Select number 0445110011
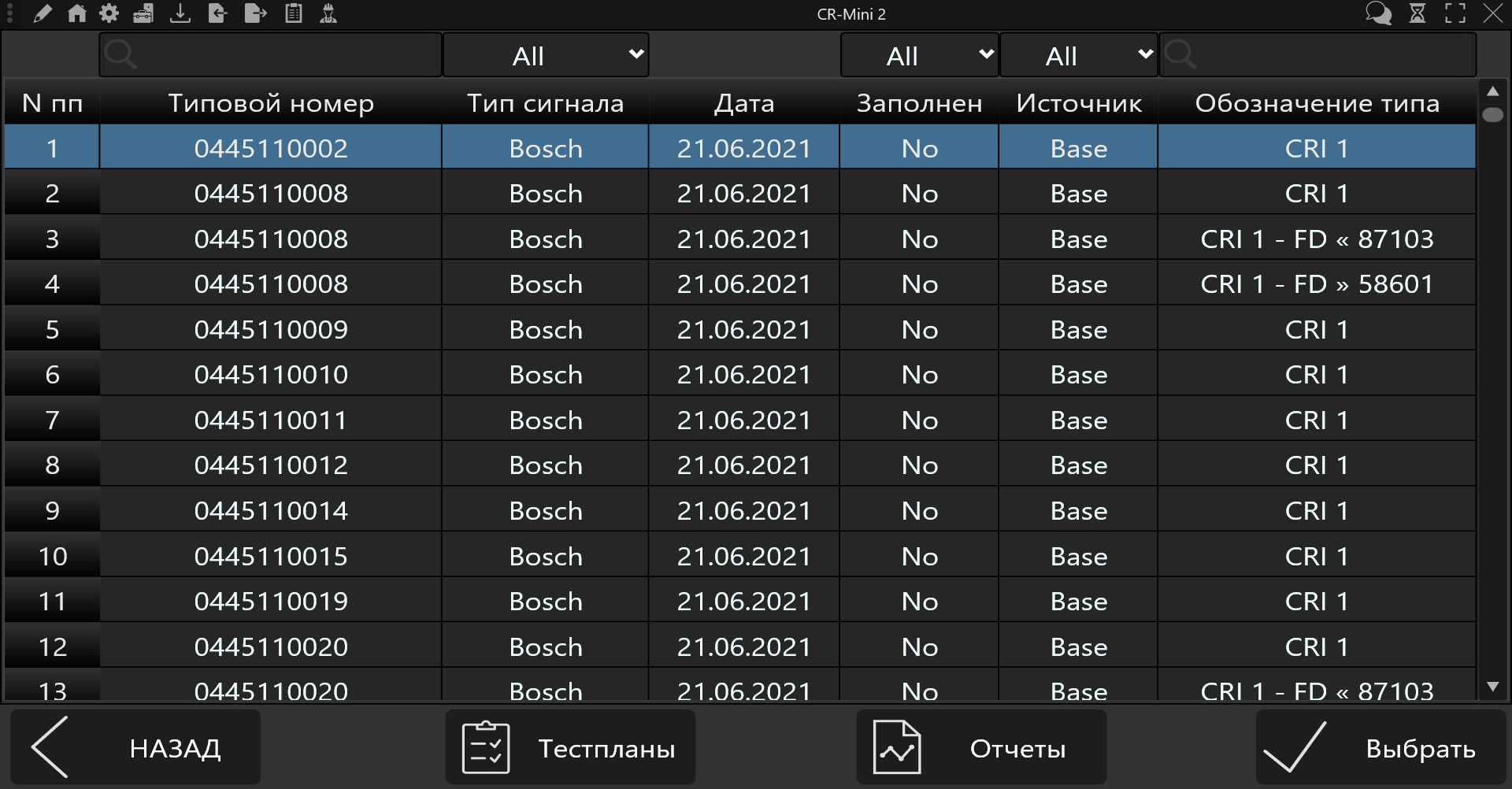Screen dimensions: 1512x789 click(x=270, y=420)
